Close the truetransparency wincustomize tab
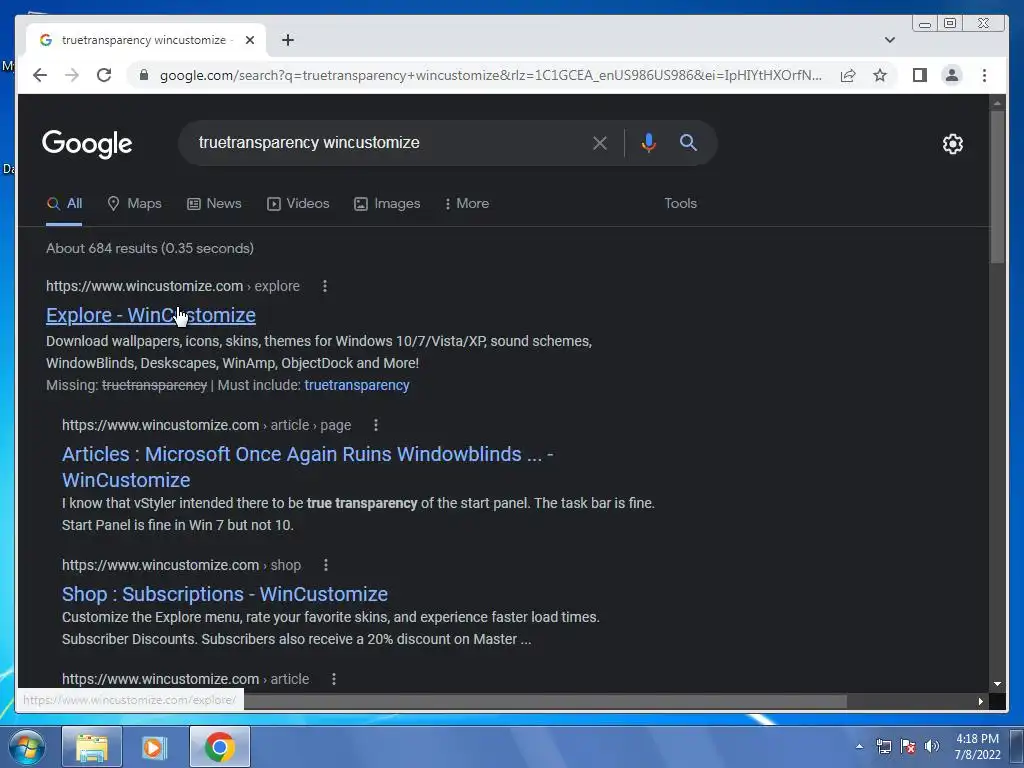 (x=249, y=40)
